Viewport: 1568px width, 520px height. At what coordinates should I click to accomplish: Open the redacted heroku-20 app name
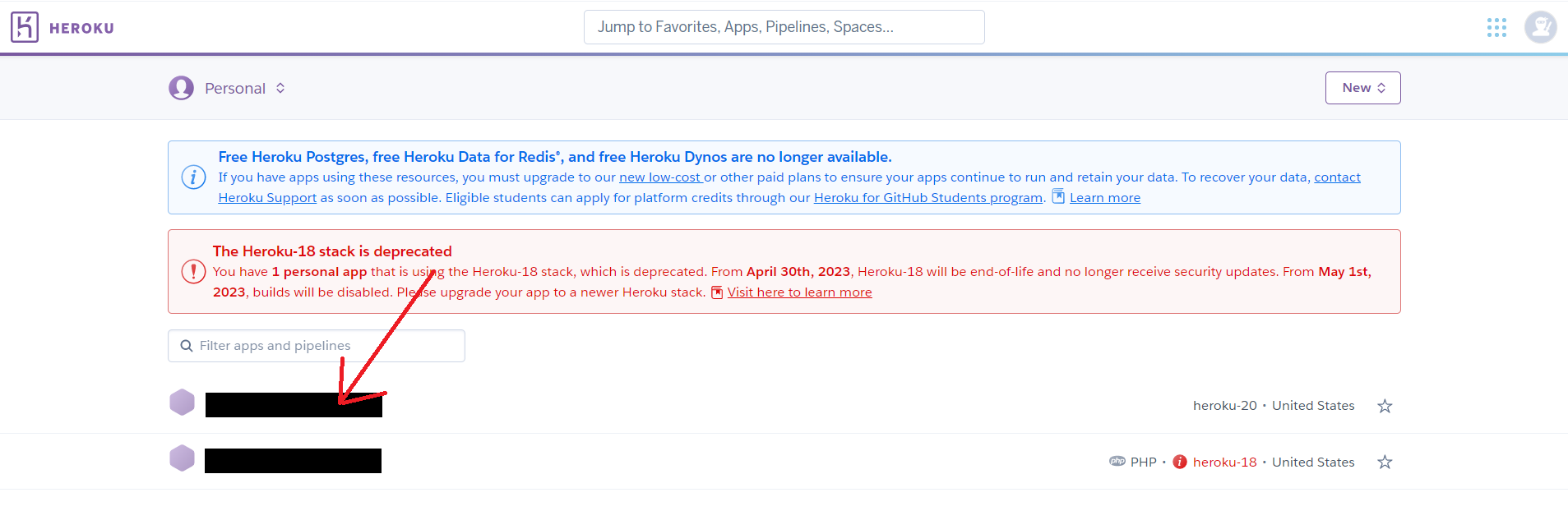pyautogui.click(x=294, y=405)
